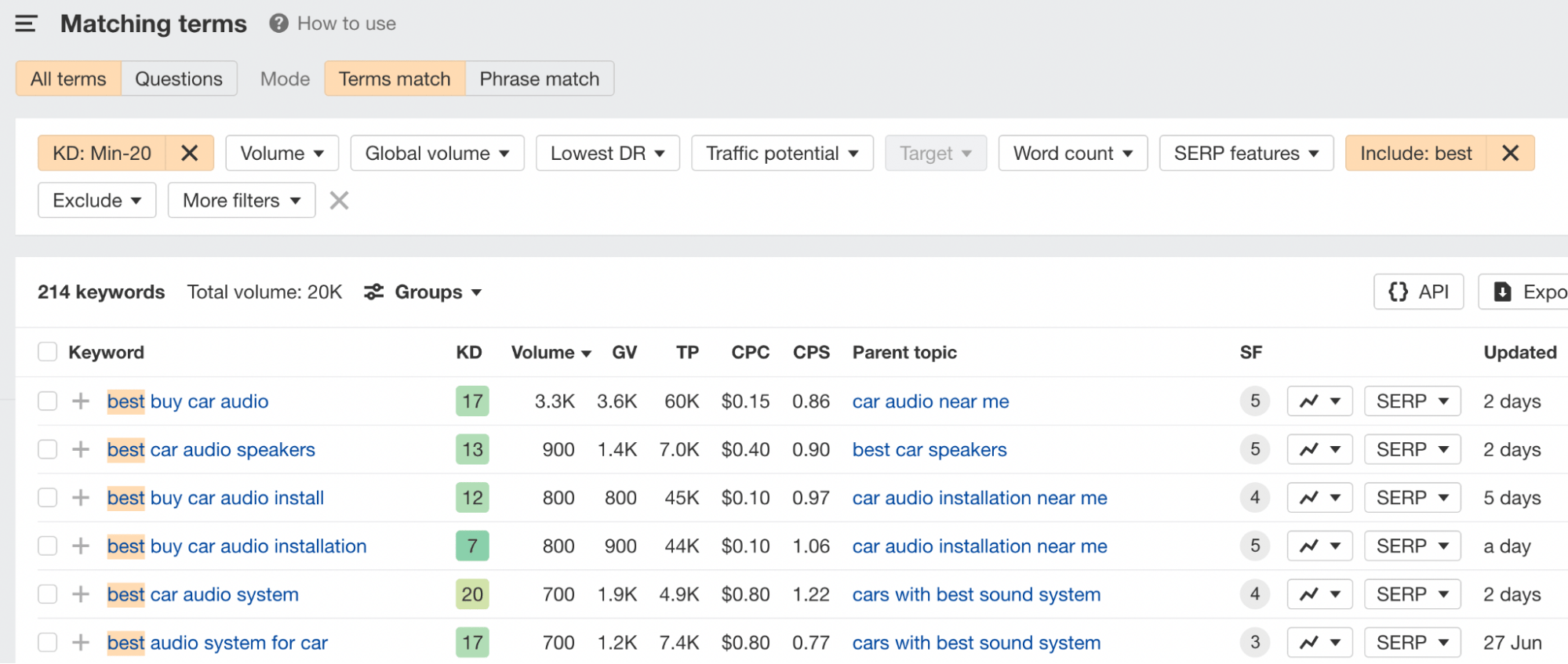Click KD score 7 green badge
The width and height of the screenshot is (1568, 664).
(x=472, y=546)
